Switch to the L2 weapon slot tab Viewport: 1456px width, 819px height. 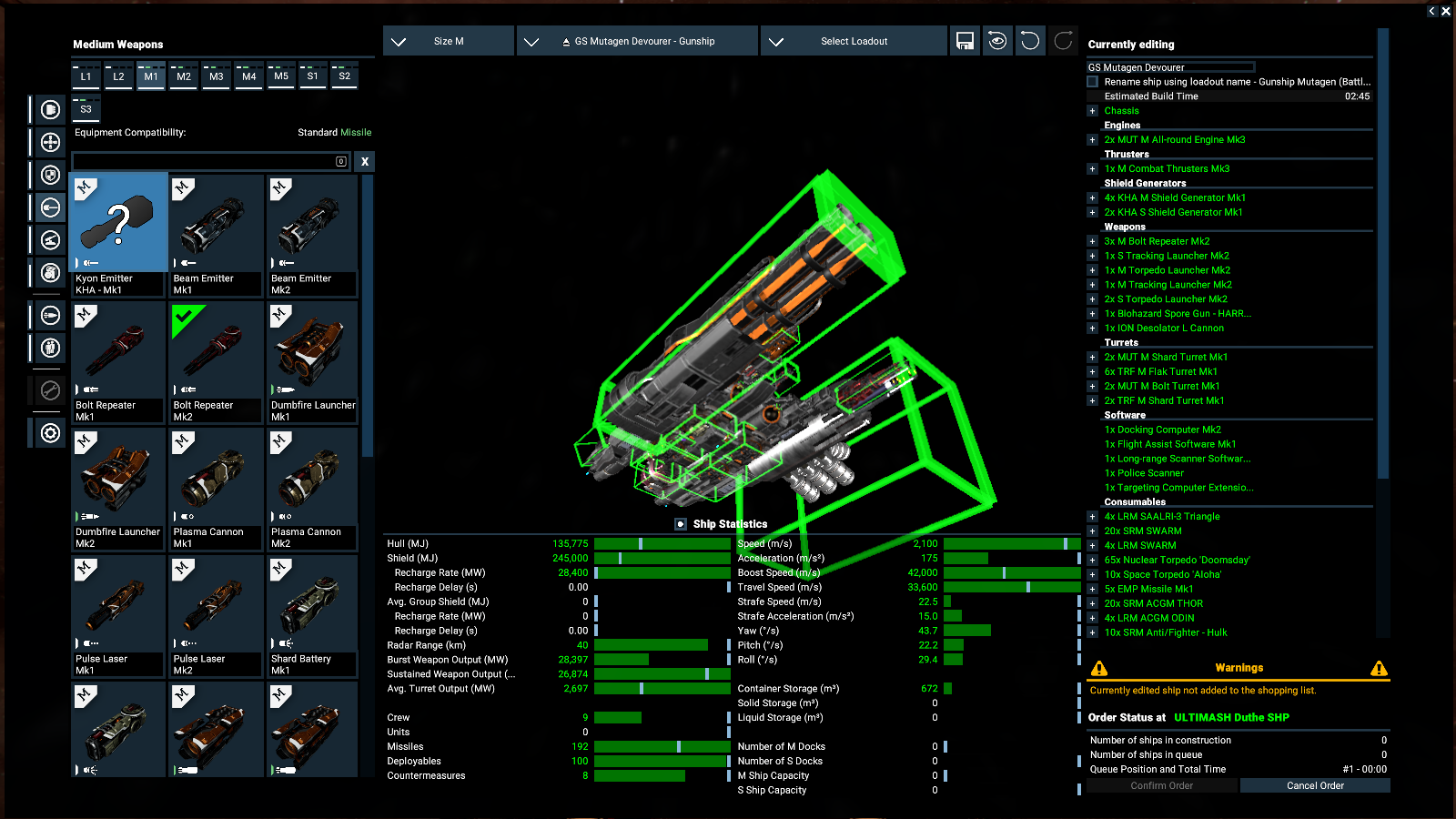(x=118, y=76)
